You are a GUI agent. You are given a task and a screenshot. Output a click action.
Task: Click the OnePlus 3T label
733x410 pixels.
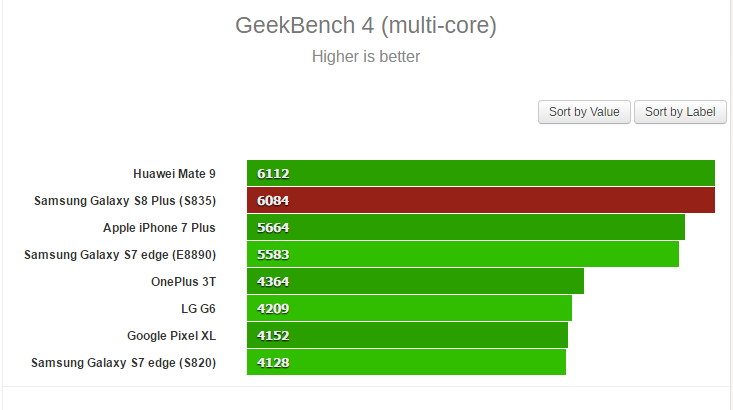coord(183,282)
